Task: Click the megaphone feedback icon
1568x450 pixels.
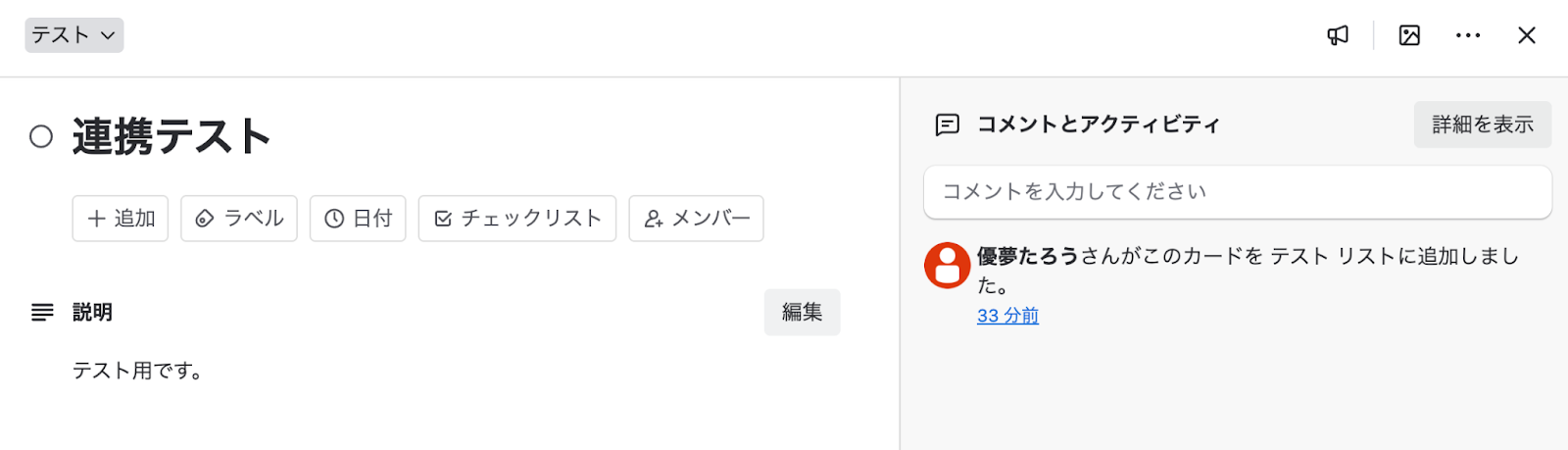Action: [1338, 35]
